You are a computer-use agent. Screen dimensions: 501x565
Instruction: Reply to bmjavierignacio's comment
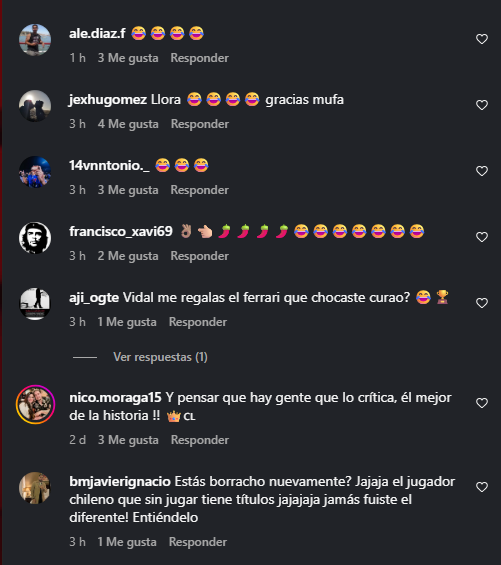click(198, 542)
